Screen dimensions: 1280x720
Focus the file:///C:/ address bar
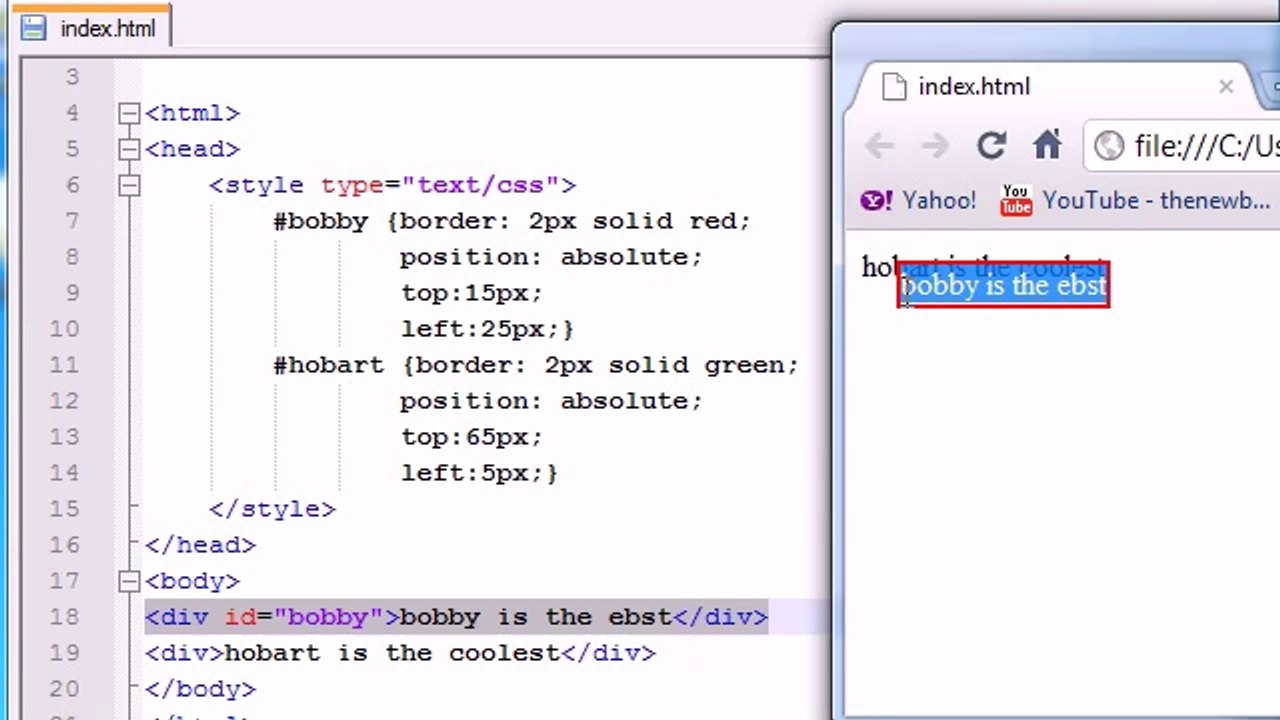(x=1182, y=146)
